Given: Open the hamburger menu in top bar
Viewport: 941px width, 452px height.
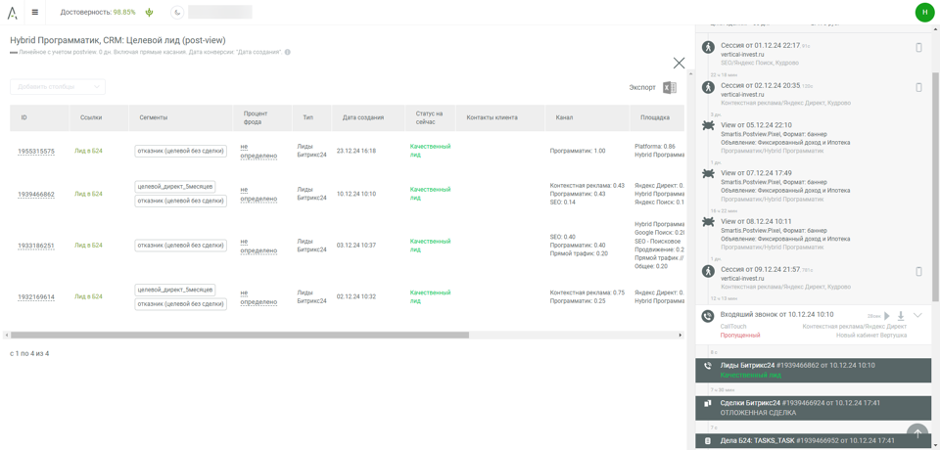Looking at the screenshot, I should tap(35, 13).
